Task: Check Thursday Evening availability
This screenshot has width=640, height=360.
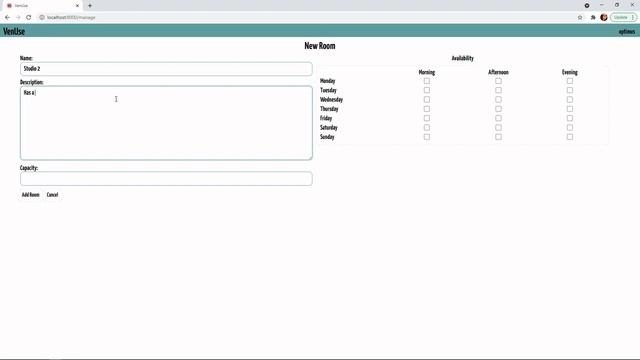Action: [x=570, y=109]
